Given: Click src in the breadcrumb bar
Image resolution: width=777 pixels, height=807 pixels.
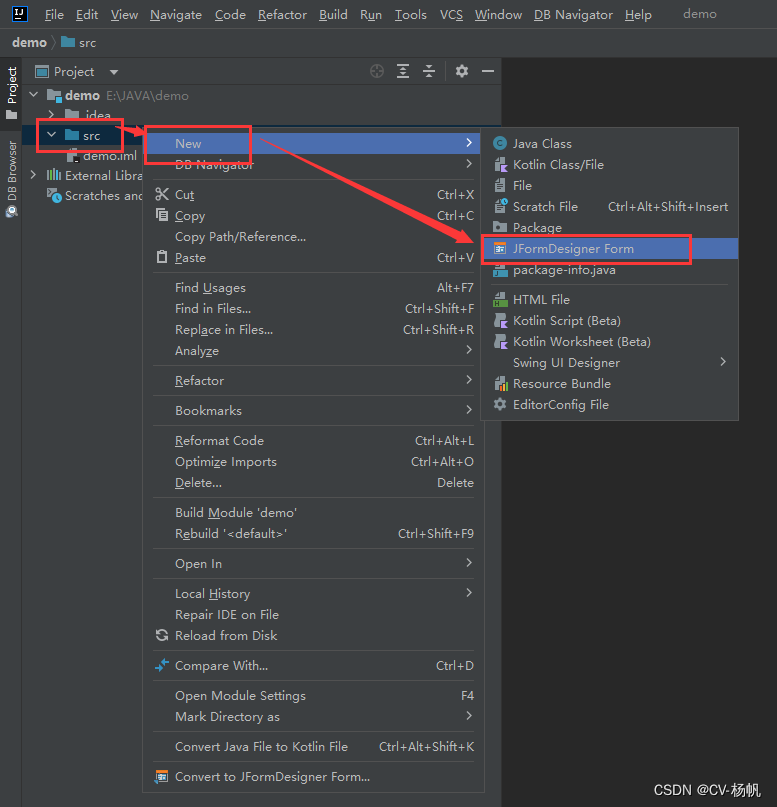Looking at the screenshot, I should pos(79,43).
